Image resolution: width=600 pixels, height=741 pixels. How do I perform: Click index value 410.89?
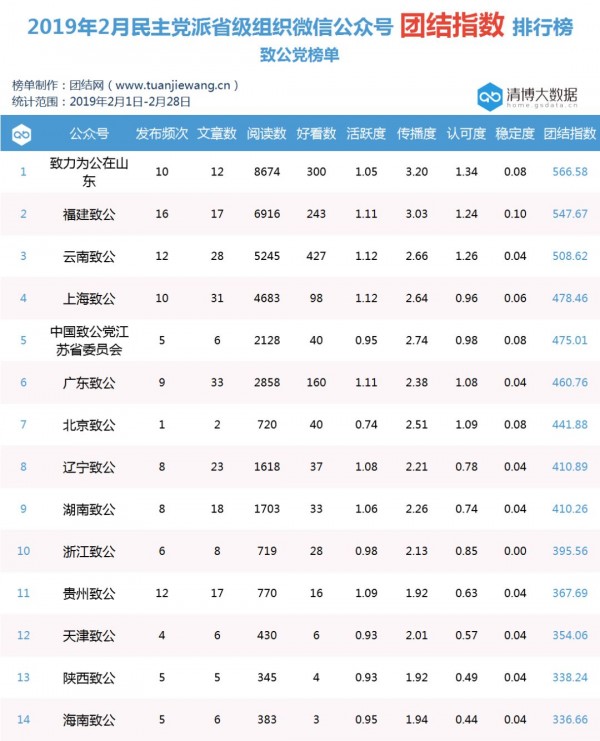[570, 466]
